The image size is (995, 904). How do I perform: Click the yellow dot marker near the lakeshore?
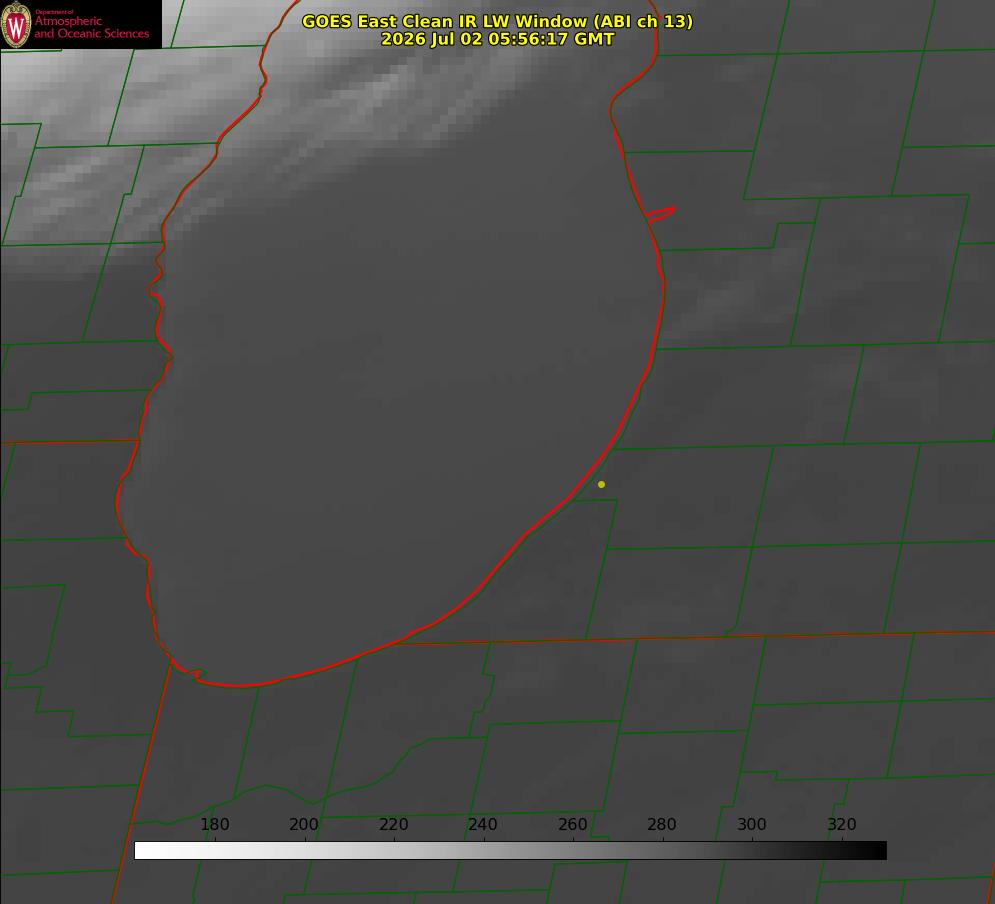pos(601,484)
